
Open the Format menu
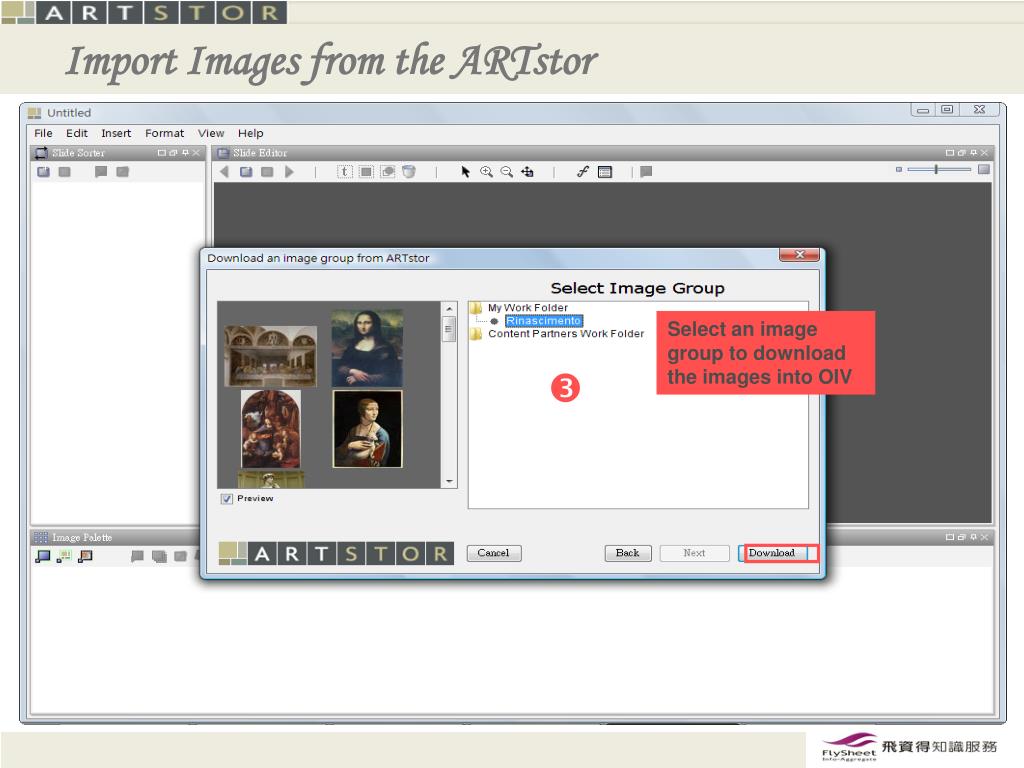pyautogui.click(x=165, y=133)
